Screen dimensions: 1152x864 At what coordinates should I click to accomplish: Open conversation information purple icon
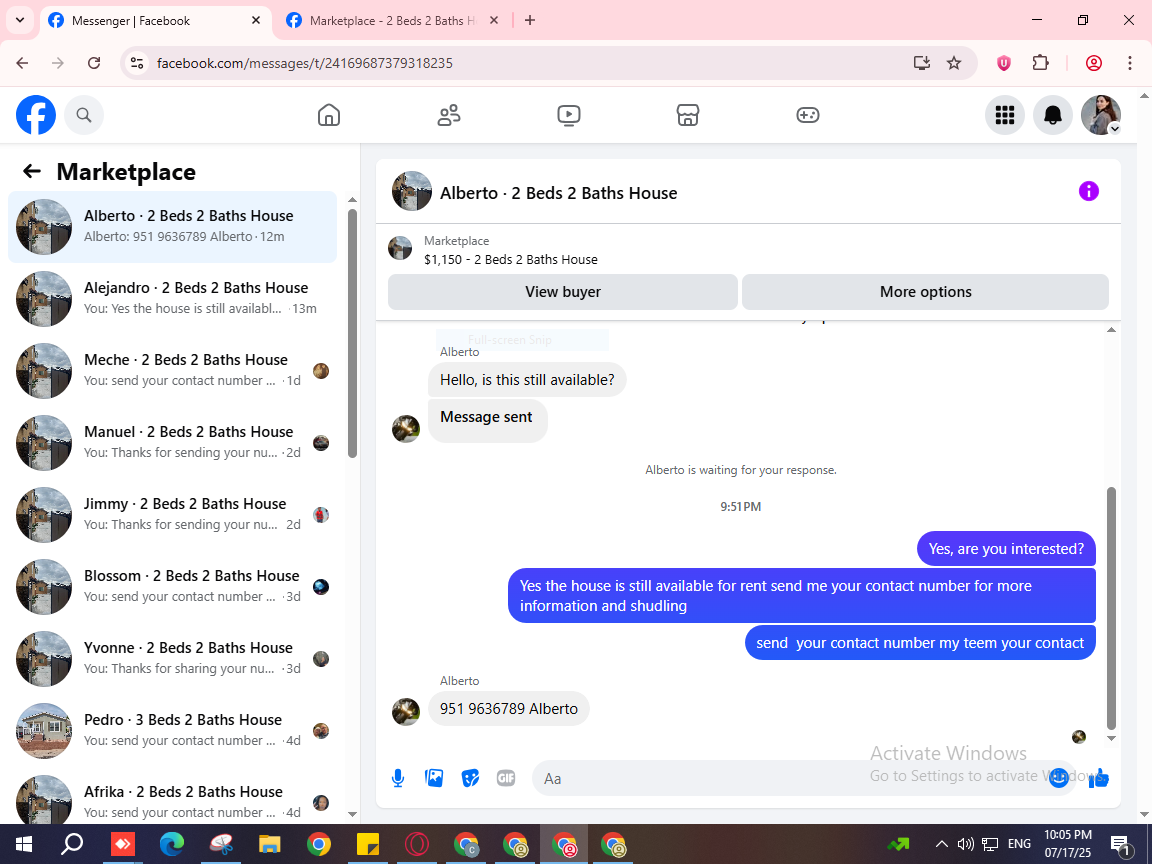click(x=1088, y=191)
